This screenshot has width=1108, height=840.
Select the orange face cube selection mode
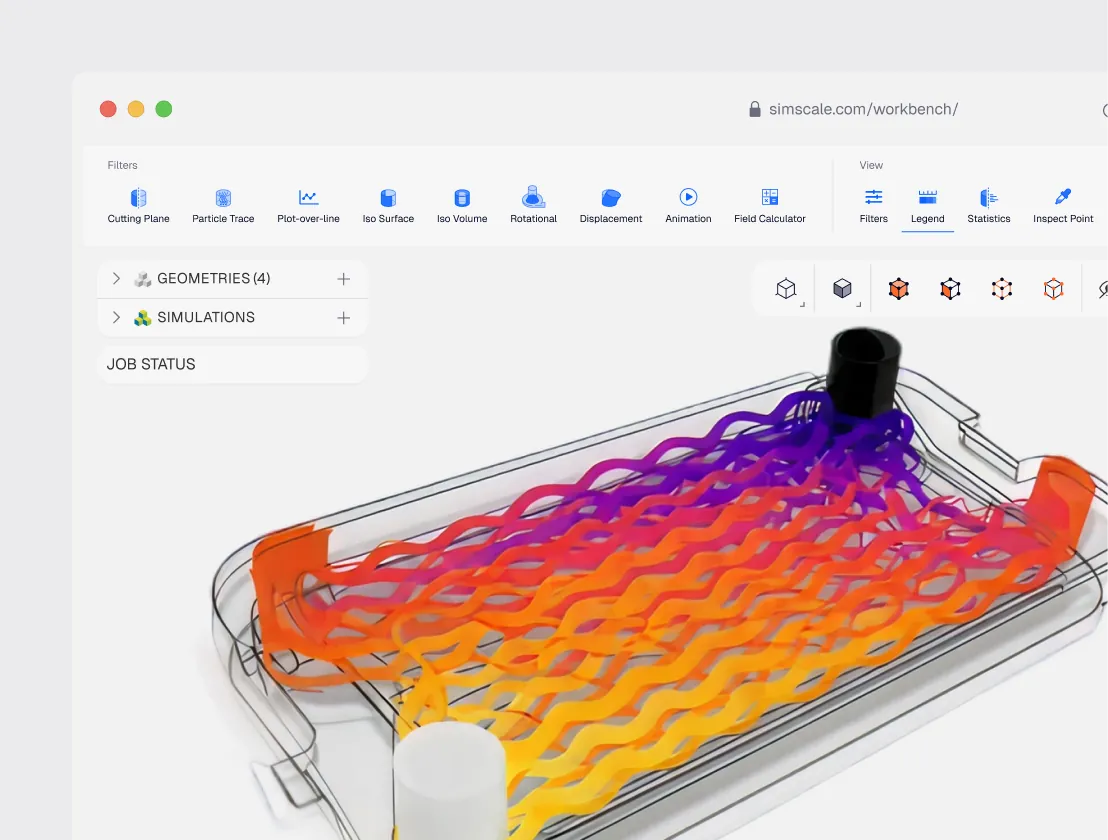point(950,289)
